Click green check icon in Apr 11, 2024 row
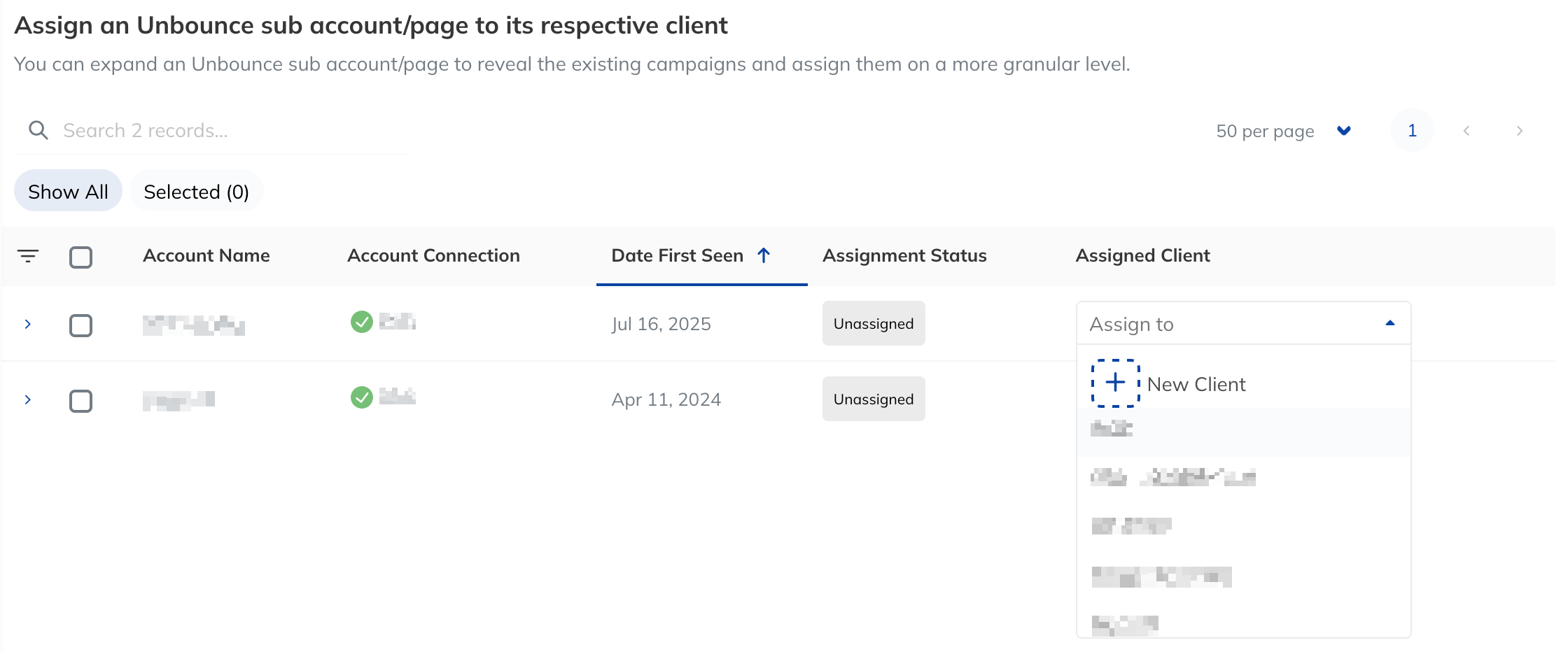Viewport: 1568px width, 652px height. pyautogui.click(x=361, y=397)
